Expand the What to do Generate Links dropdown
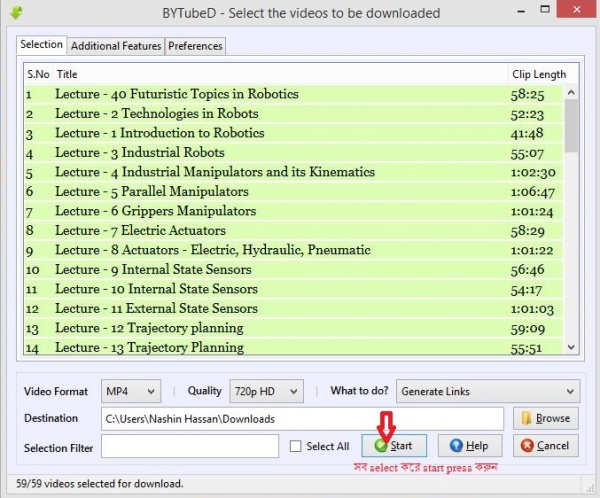Image resolution: width=600 pixels, height=498 pixels. pos(488,391)
